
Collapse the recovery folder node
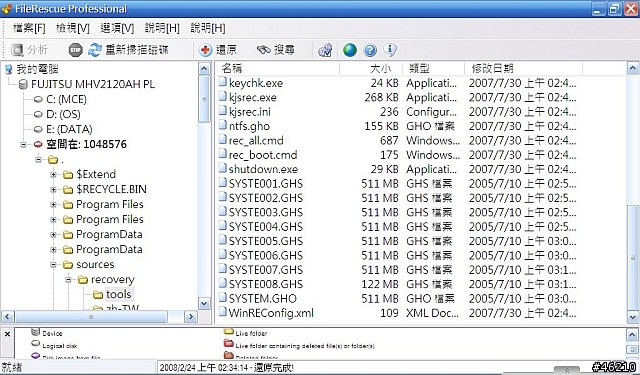69,280
